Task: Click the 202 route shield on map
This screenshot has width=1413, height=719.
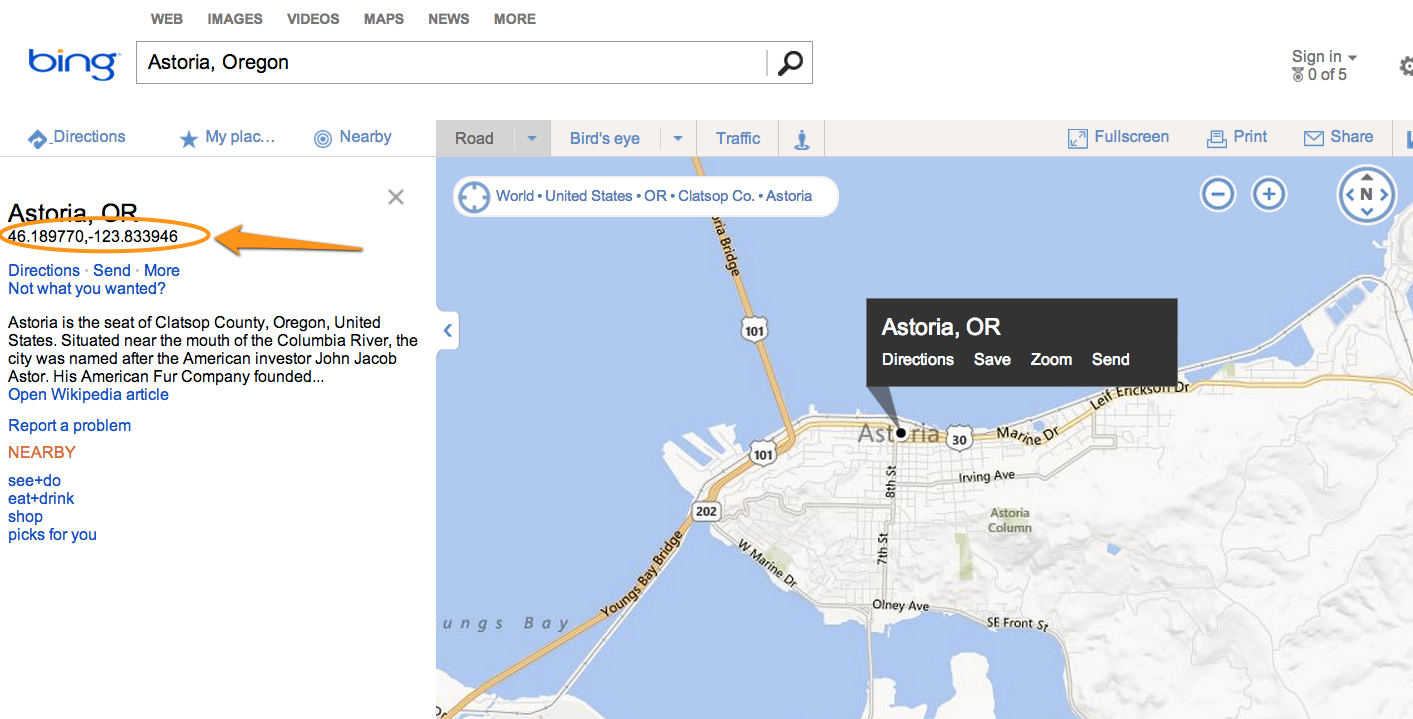Action: point(706,511)
